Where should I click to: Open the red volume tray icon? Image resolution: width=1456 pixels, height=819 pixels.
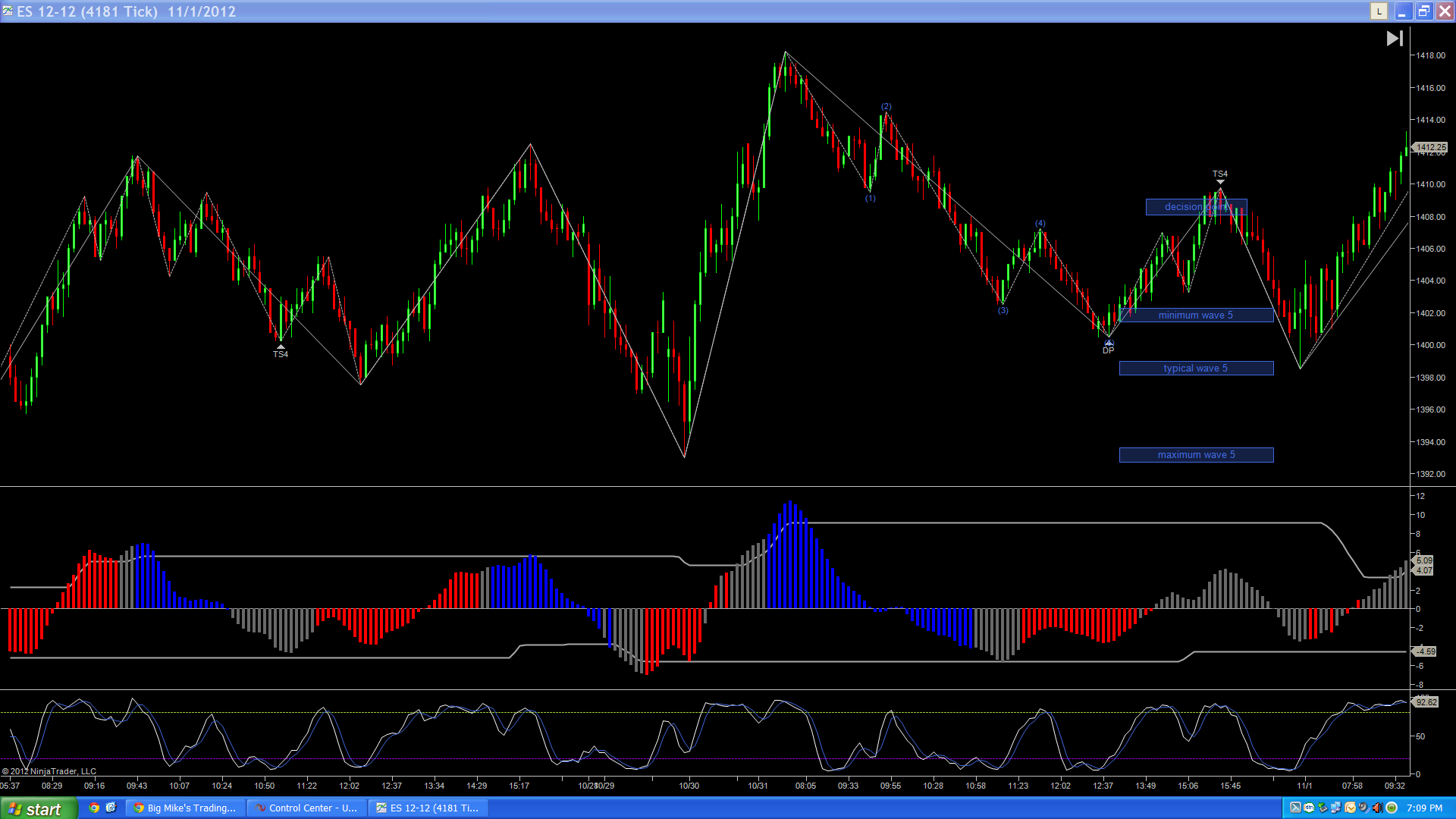1377,808
